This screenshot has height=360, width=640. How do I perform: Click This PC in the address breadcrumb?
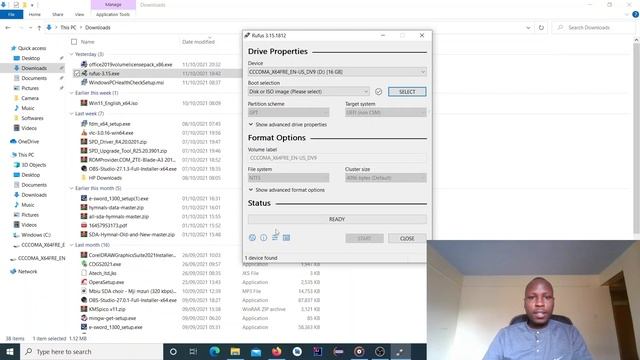point(68,27)
